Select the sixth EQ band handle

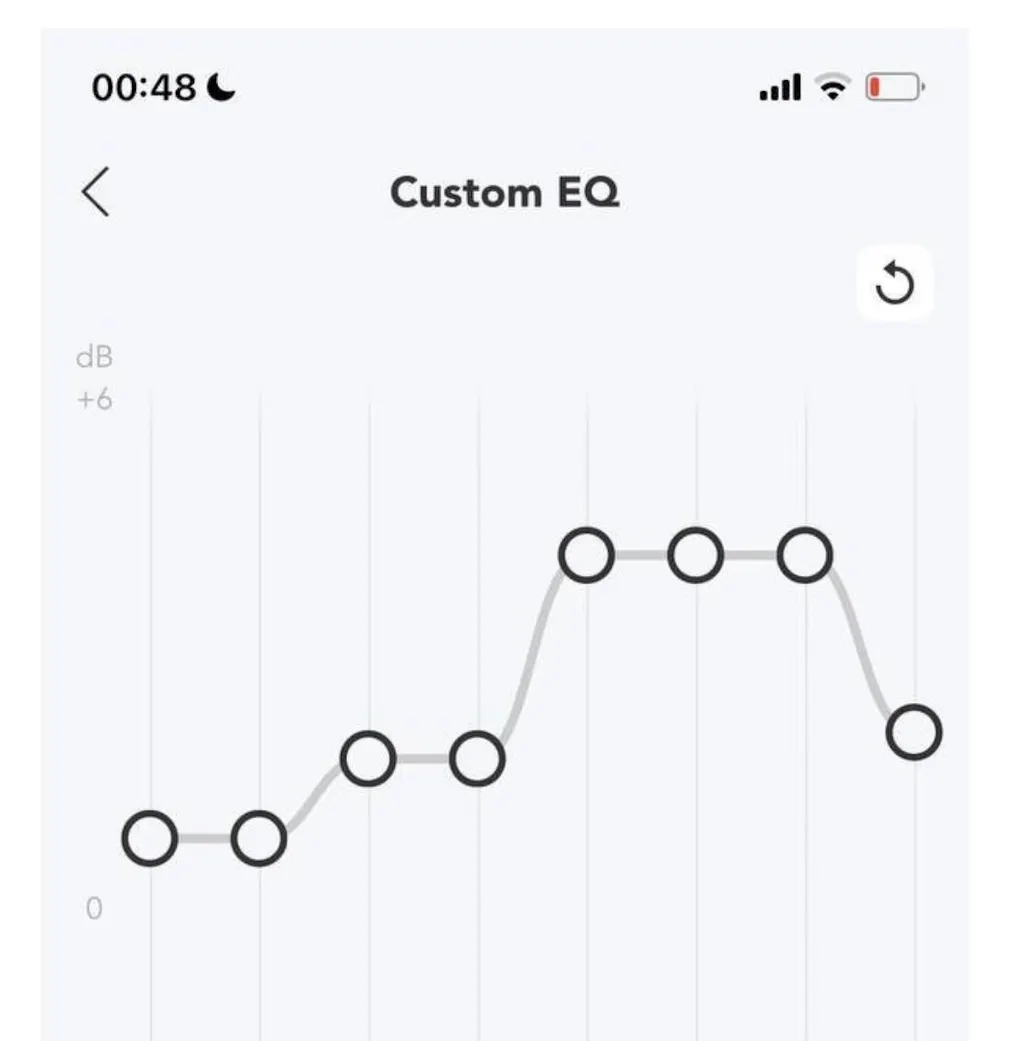click(x=696, y=555)
